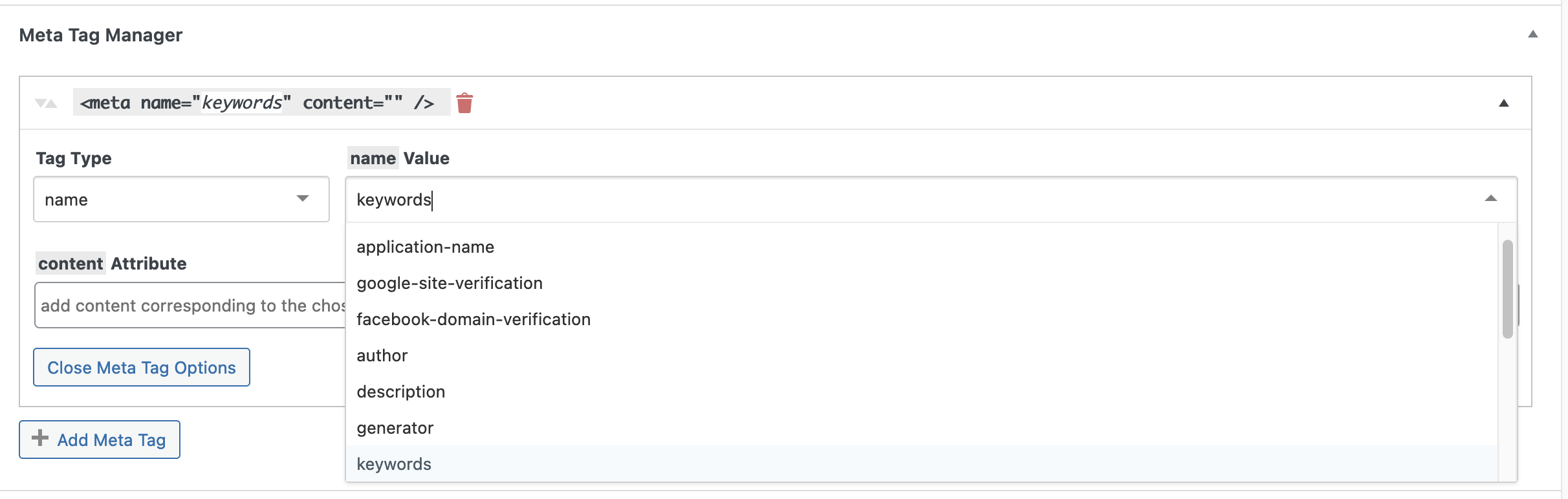This screenshot has height=499, width=1568.
Task: Click into the name Value text input
Action: pos(912,200)
